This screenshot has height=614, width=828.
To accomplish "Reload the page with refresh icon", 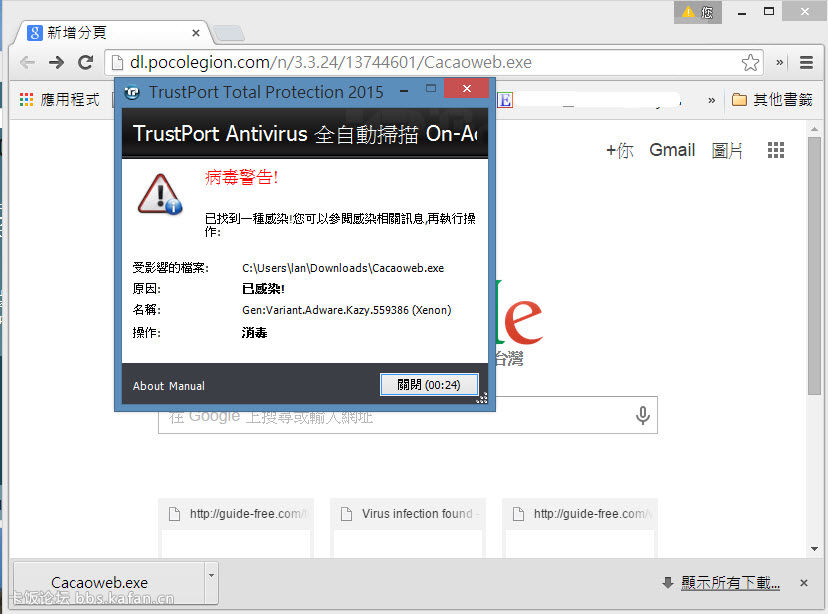I will point(86,63).
